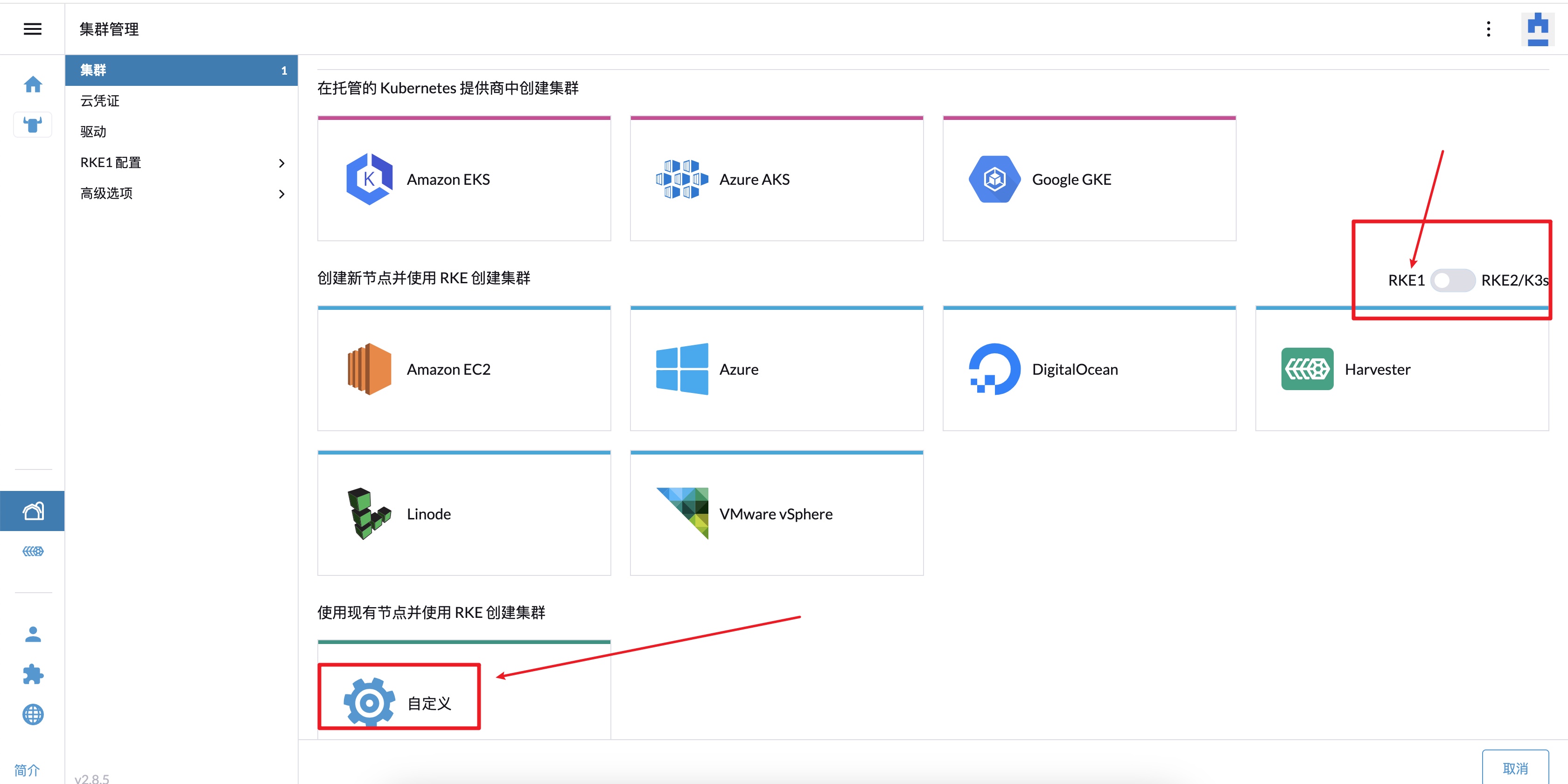Open Harvester virtualization sidebar icon

[x=33, y=552]
